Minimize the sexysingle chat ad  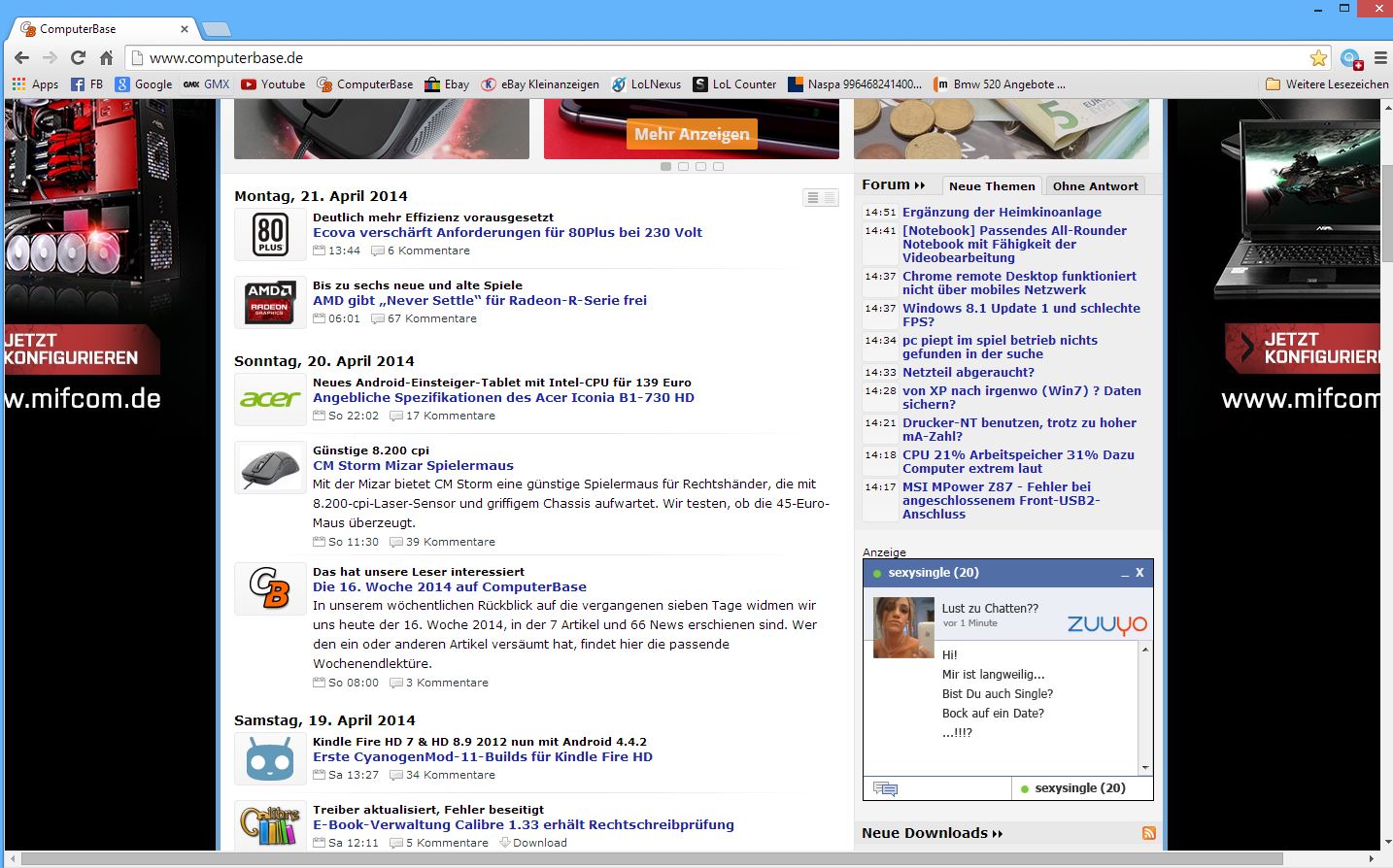pos(1125,574)
